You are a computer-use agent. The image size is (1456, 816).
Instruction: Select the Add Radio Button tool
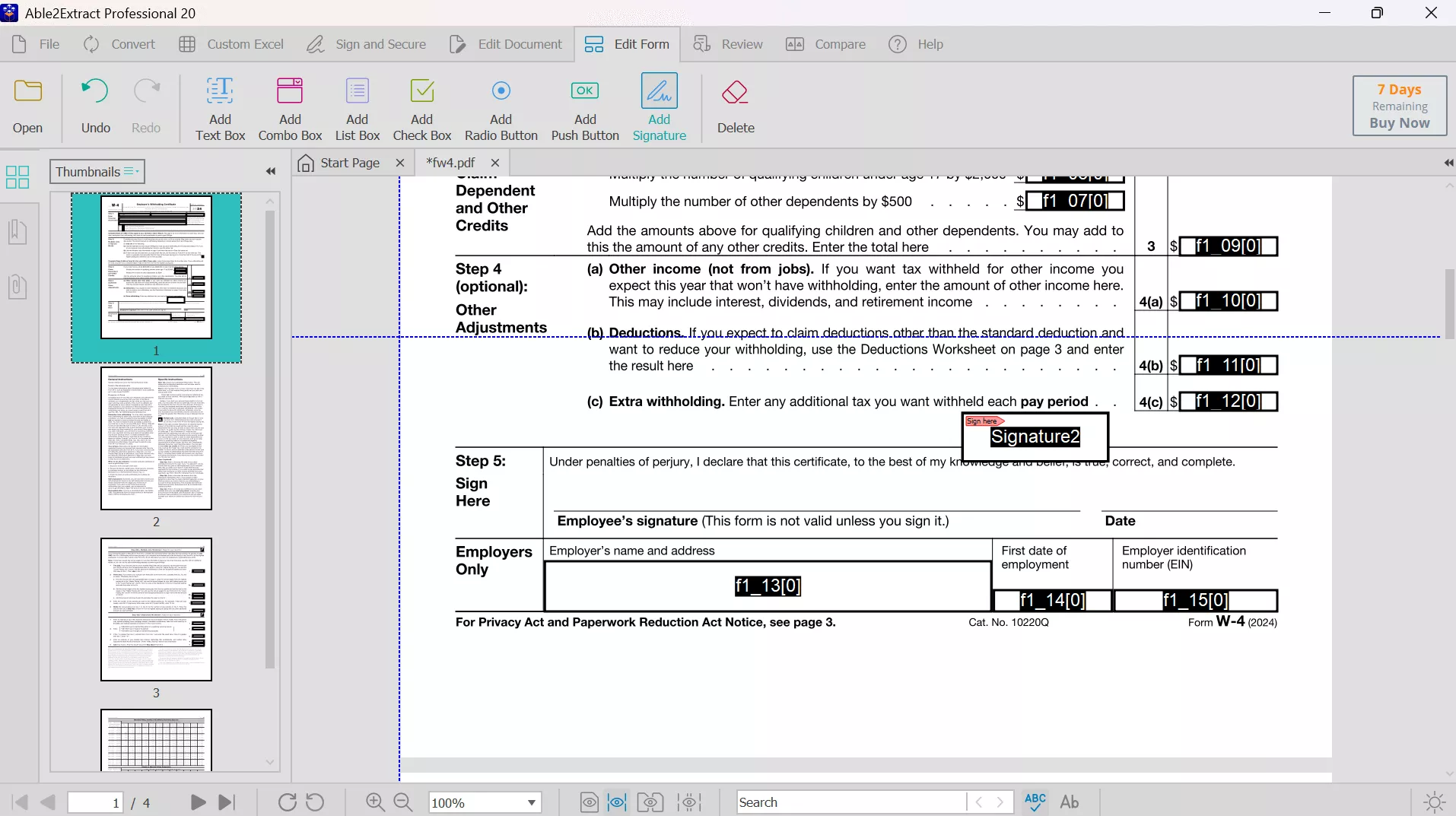tap(501, 106)
